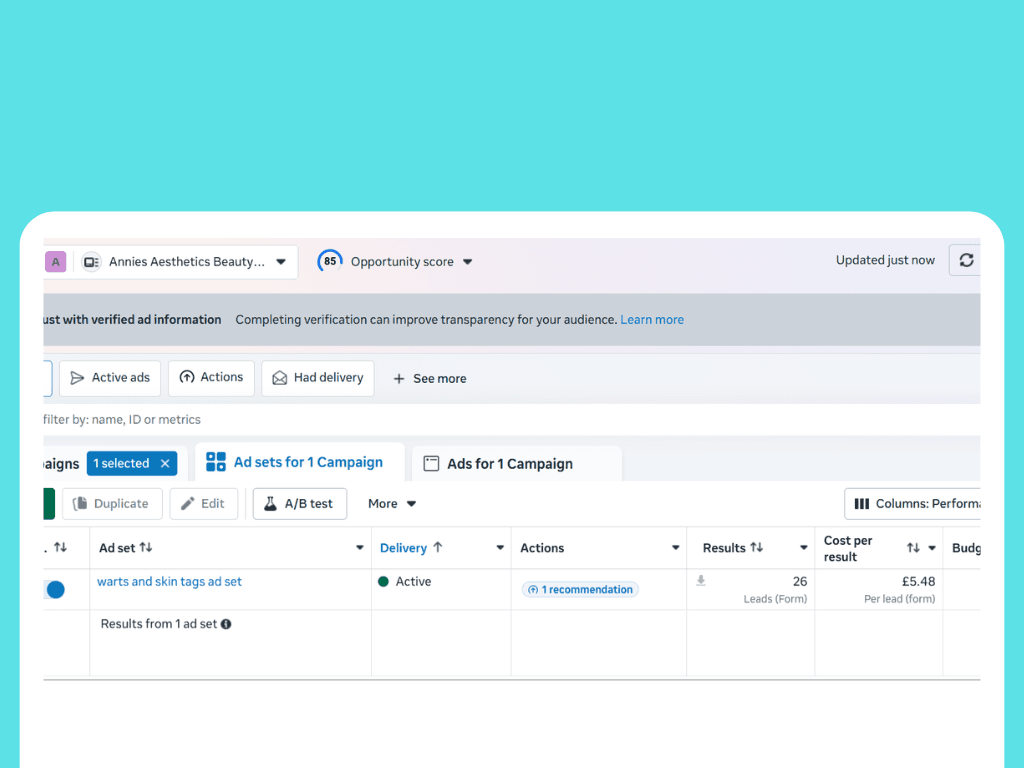
Task: Open the More dropdown menu
Action: tap(392, 504)
